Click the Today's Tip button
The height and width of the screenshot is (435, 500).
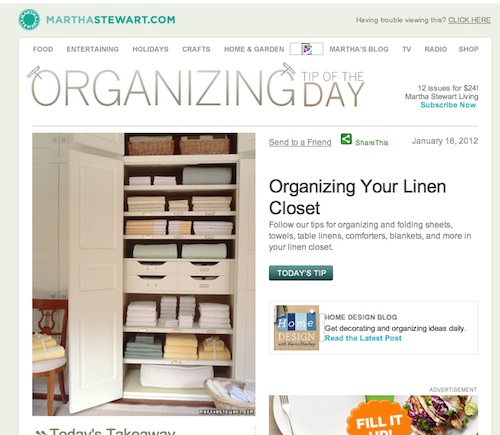tap(301, 273)
